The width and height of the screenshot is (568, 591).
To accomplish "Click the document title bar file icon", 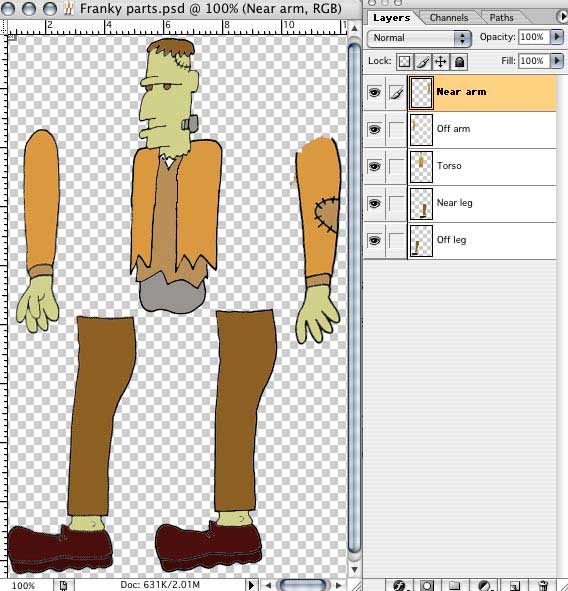I will (x=68, y=9).
